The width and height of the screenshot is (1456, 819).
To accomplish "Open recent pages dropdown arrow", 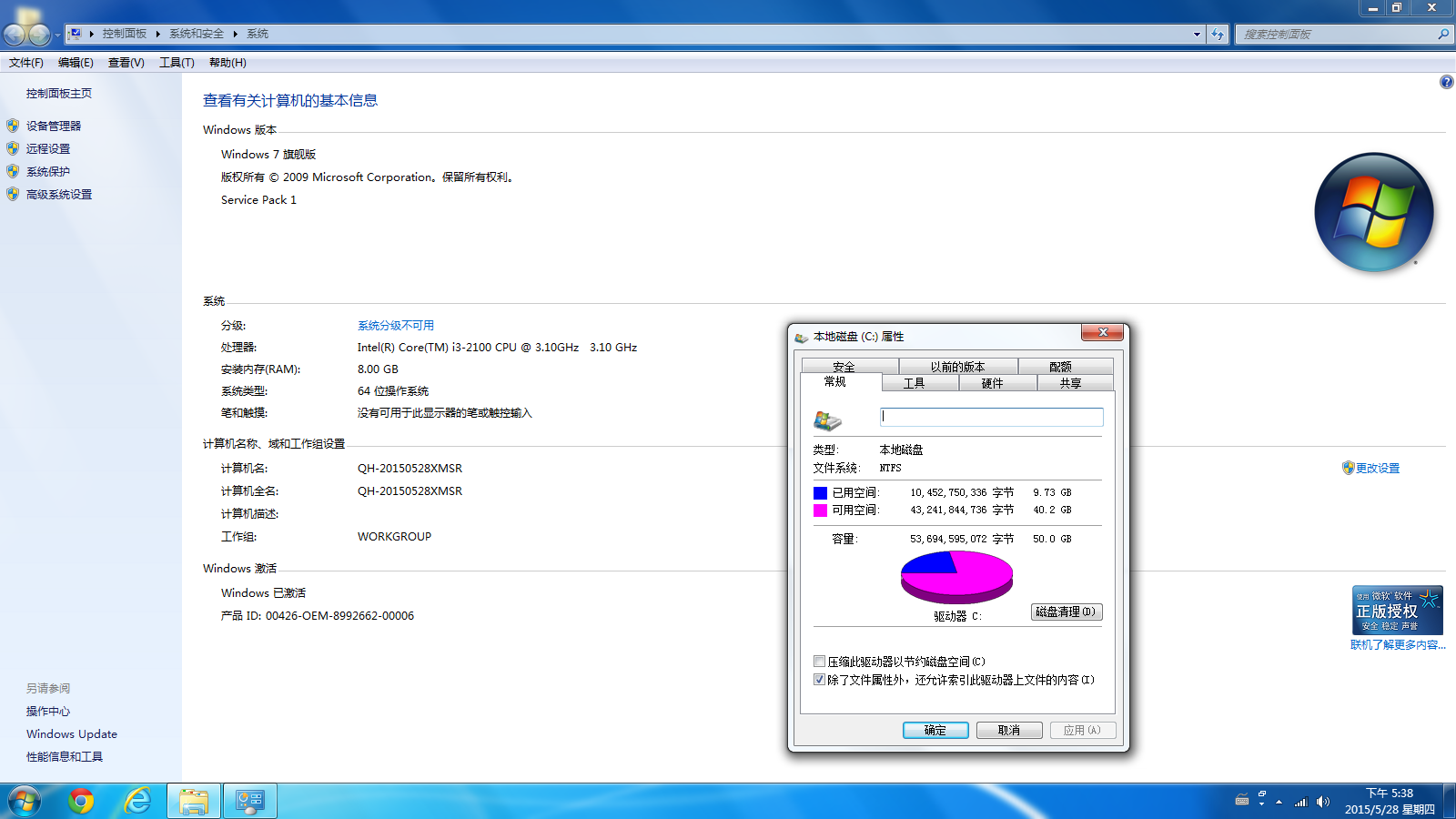I will (x=57, y=35).
